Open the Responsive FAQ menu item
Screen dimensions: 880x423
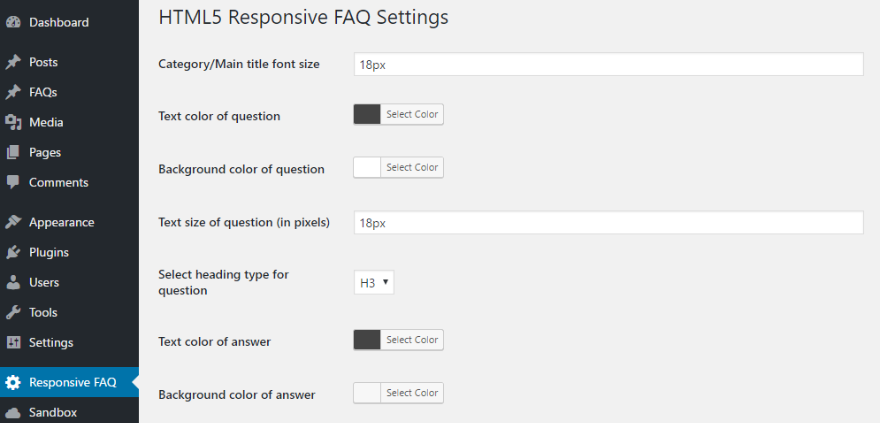(x=72, y=382)
